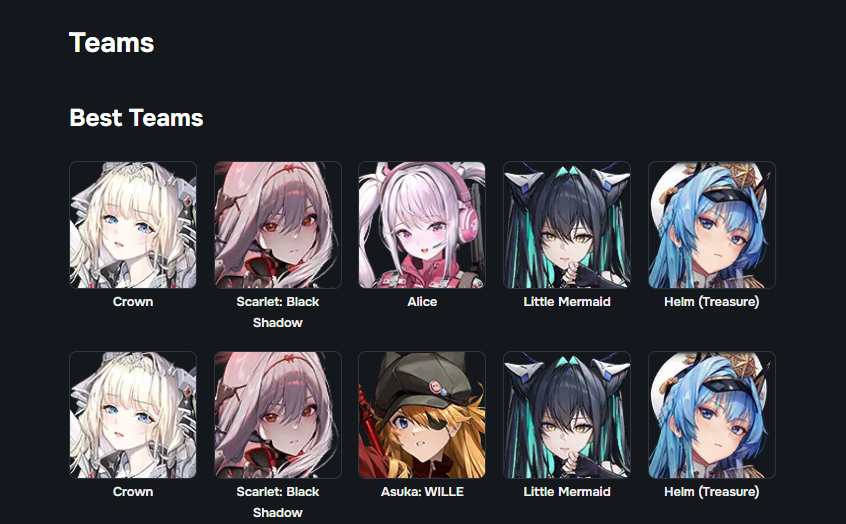846x524 pixels.
Task: Open Crown portrait in first team
Action: point(133,224)
